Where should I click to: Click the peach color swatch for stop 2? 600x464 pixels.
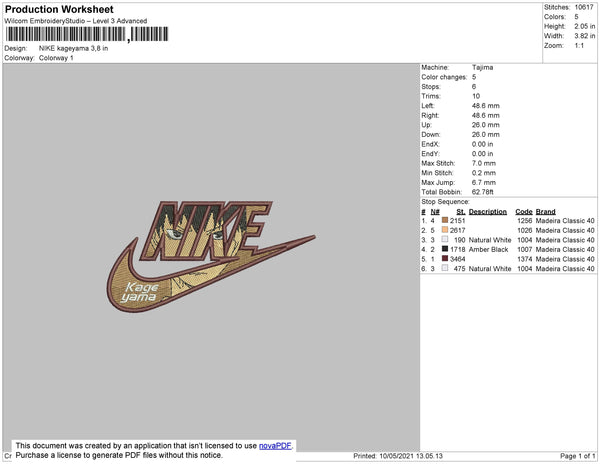445,230
